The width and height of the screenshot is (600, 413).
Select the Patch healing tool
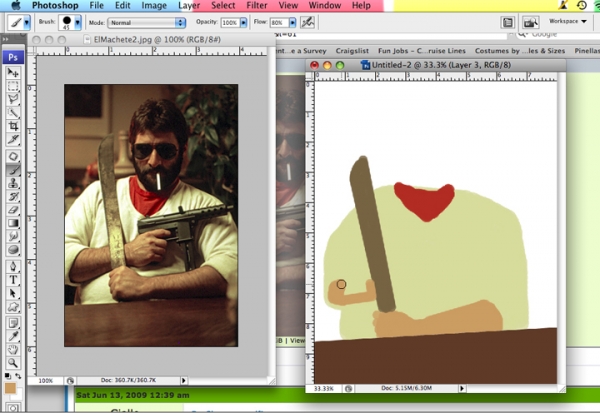pos(13,156)
